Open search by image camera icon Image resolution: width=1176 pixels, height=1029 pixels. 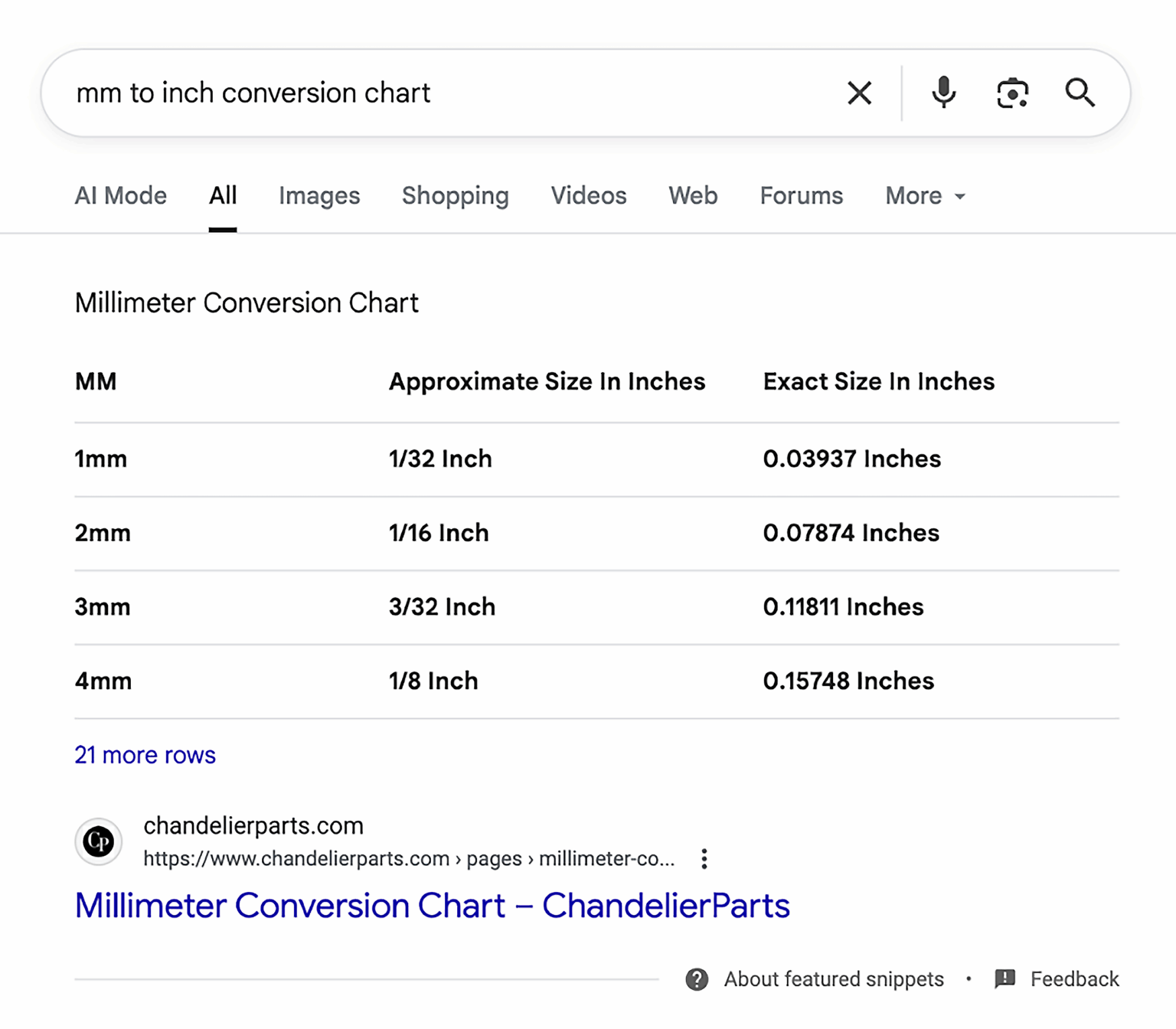tap(1012, 93)
